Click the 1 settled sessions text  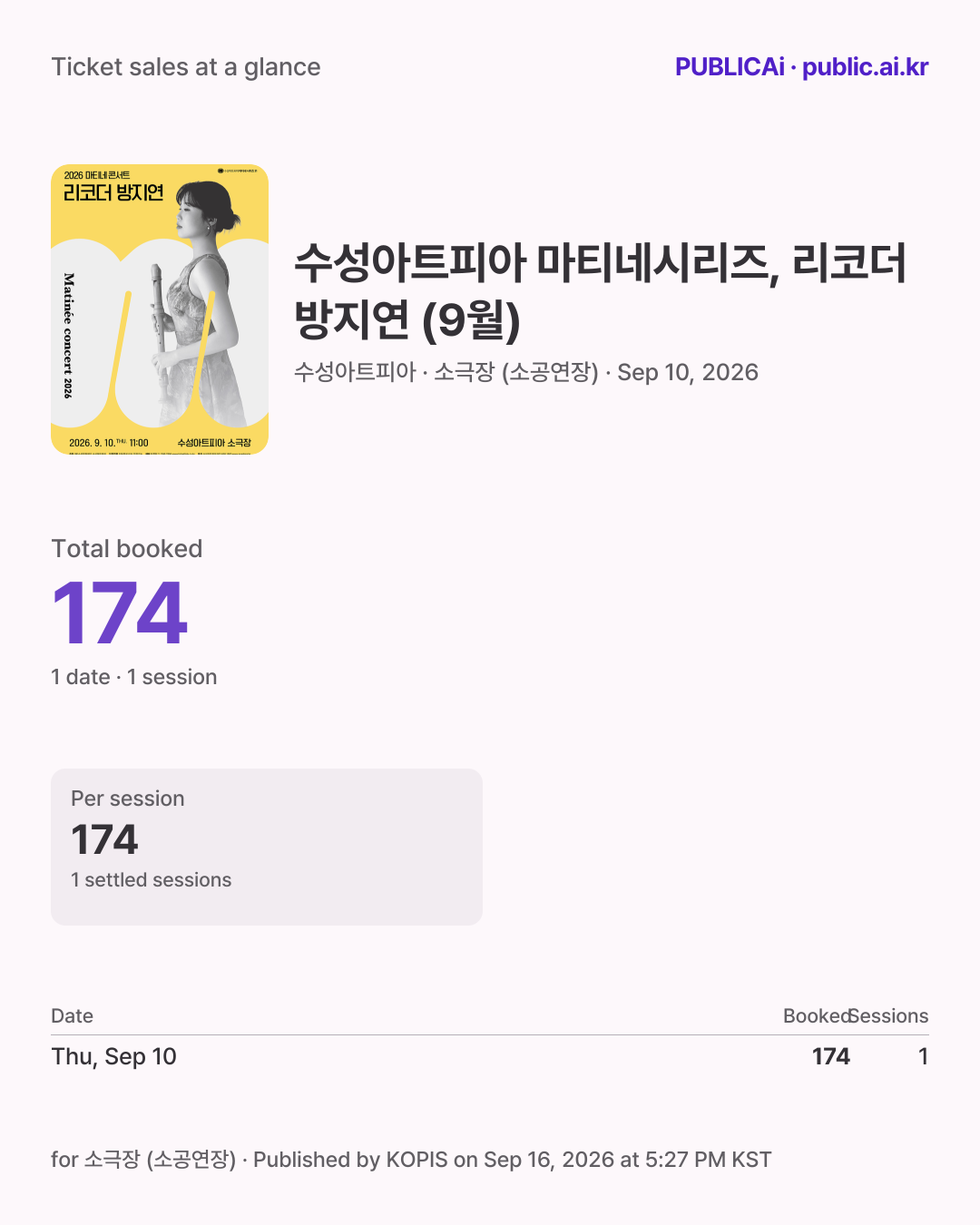[x=152, y=880]
